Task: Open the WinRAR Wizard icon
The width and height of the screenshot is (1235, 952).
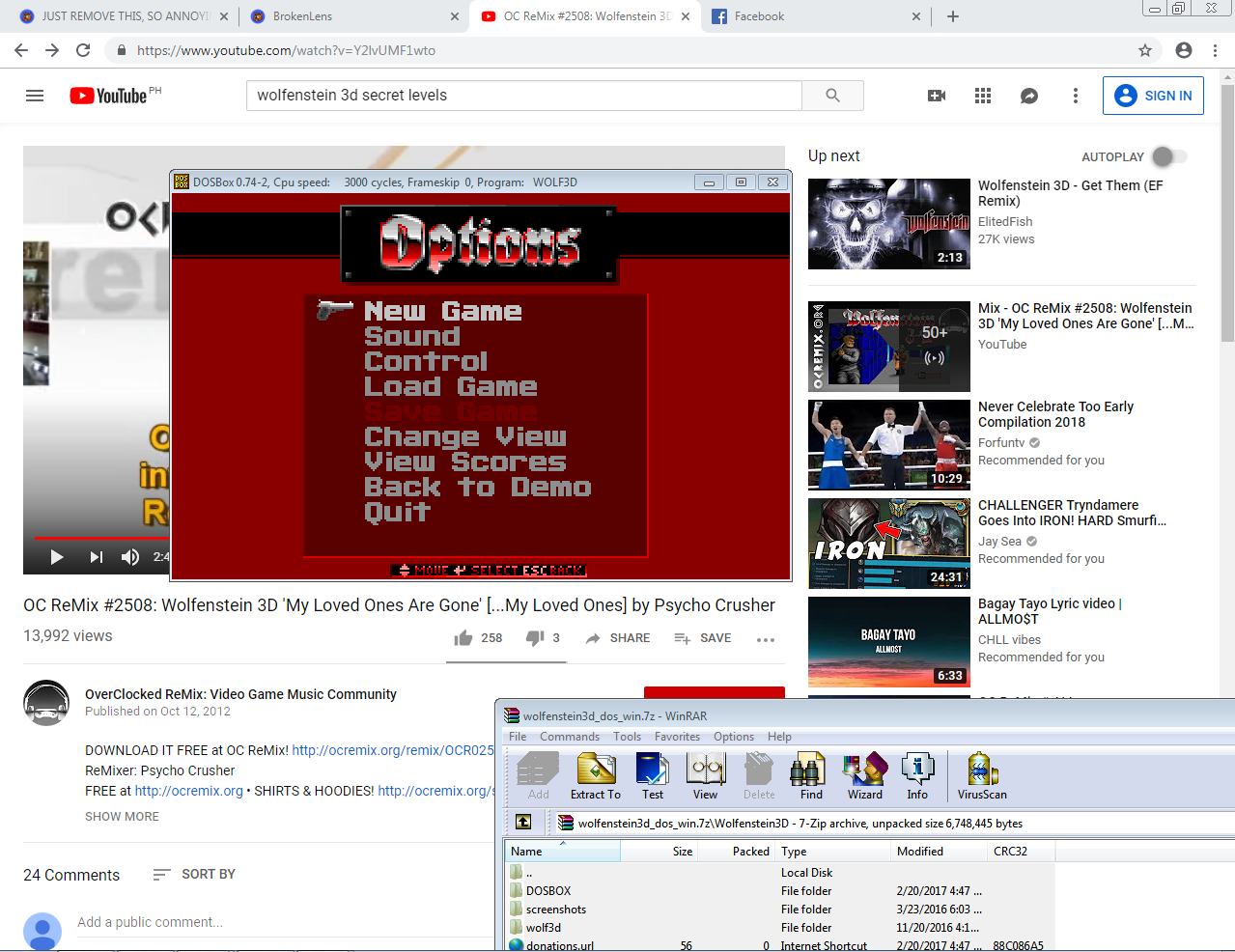Action: (865, 775)
